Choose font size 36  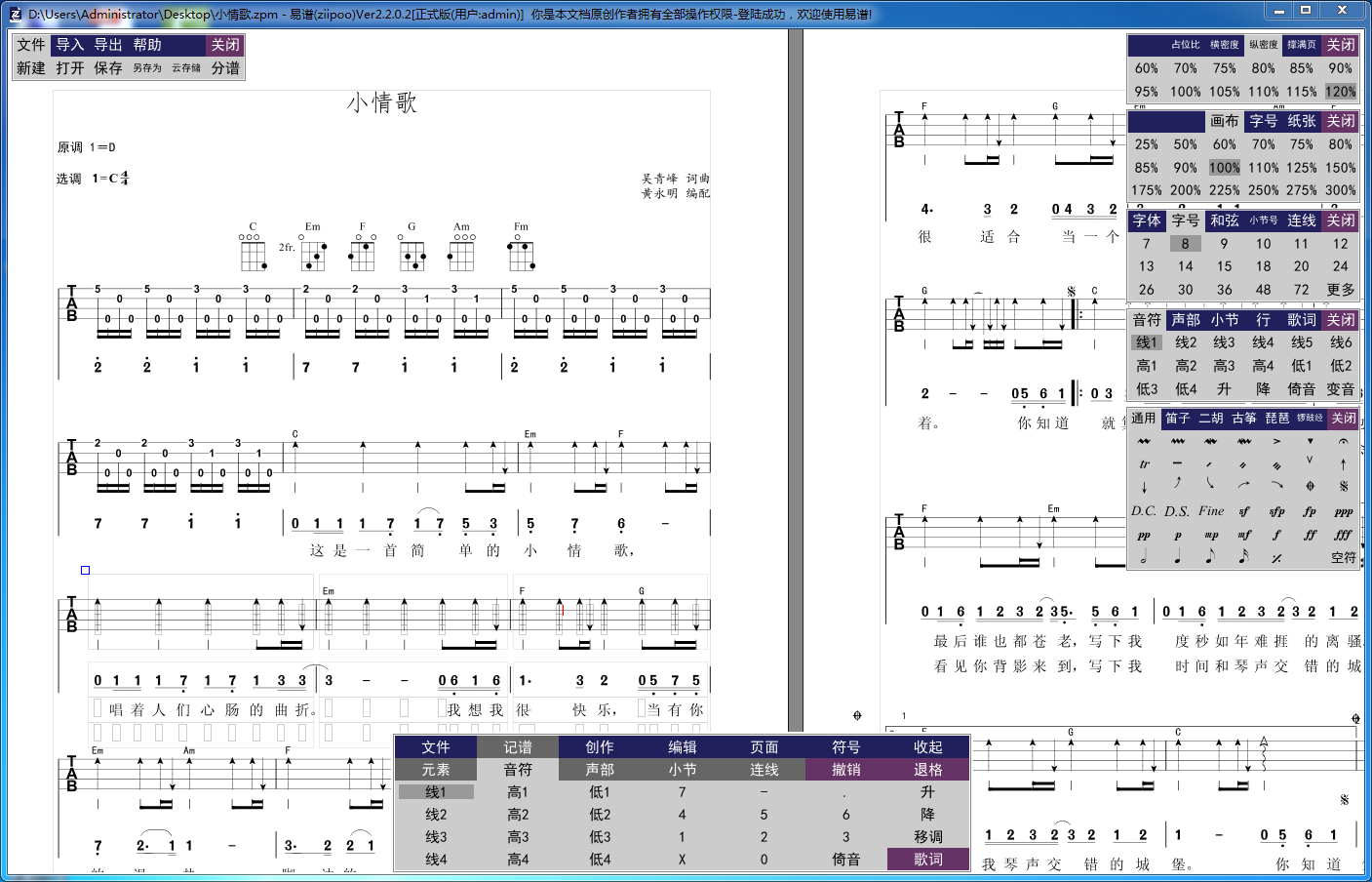(x=1225, y=290)
